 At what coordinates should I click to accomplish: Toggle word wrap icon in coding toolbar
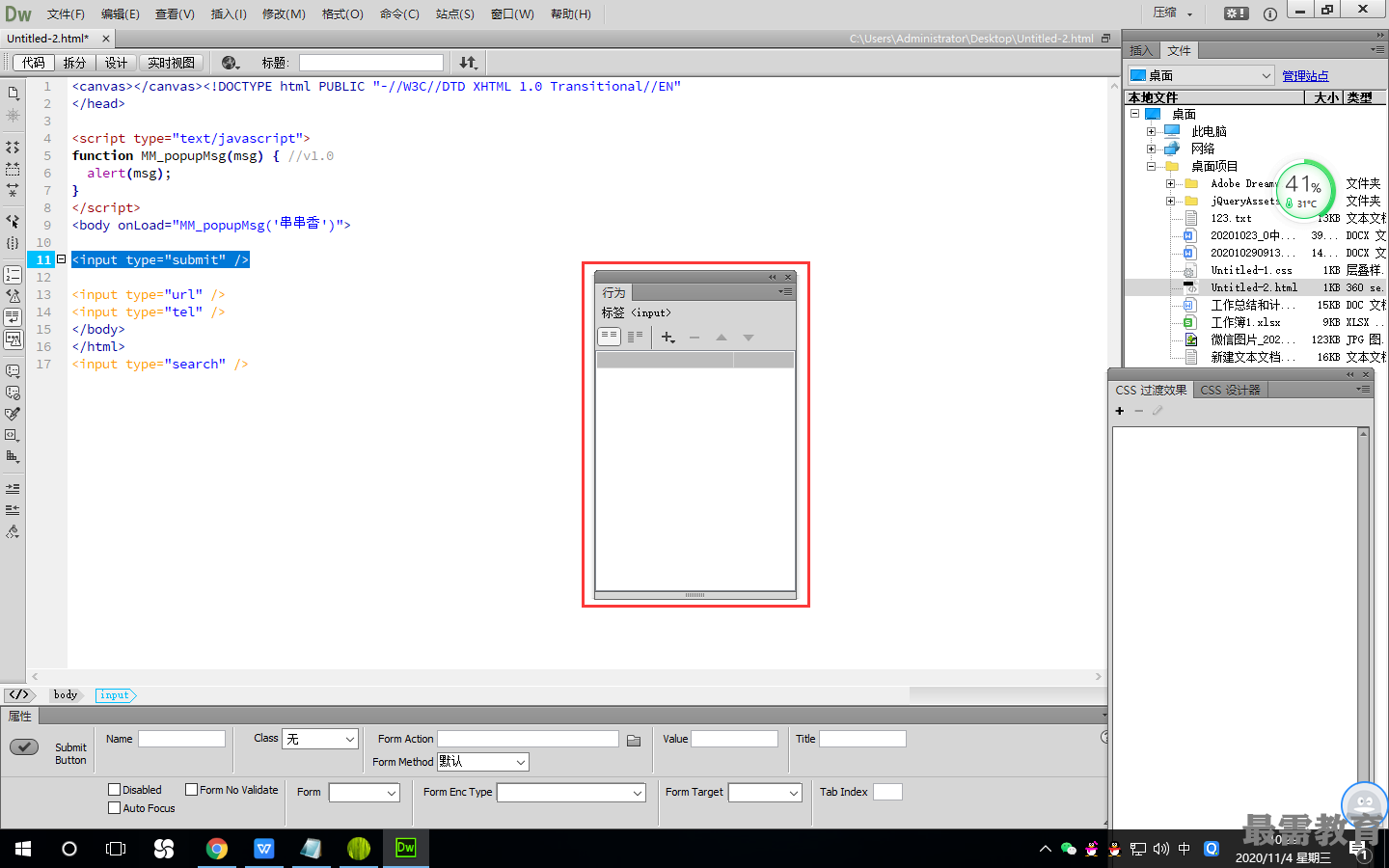[x=13, y=317]
